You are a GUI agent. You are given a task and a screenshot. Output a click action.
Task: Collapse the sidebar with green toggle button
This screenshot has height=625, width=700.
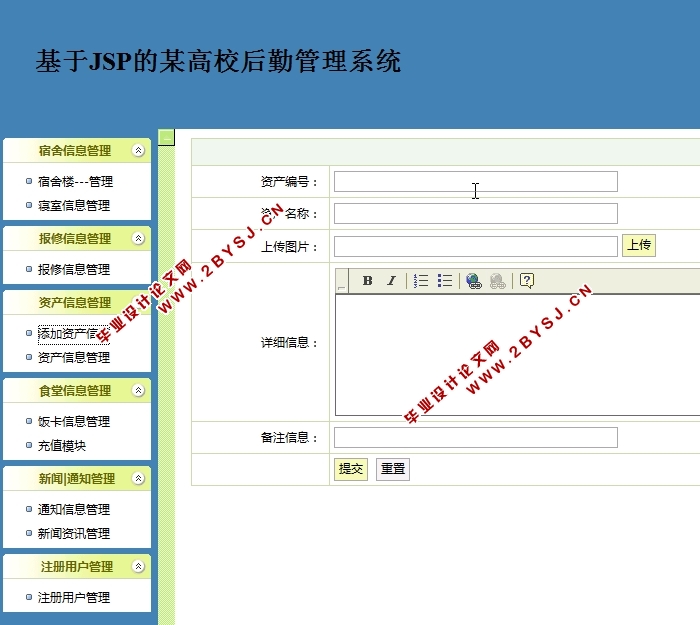[x=167, y=138]
